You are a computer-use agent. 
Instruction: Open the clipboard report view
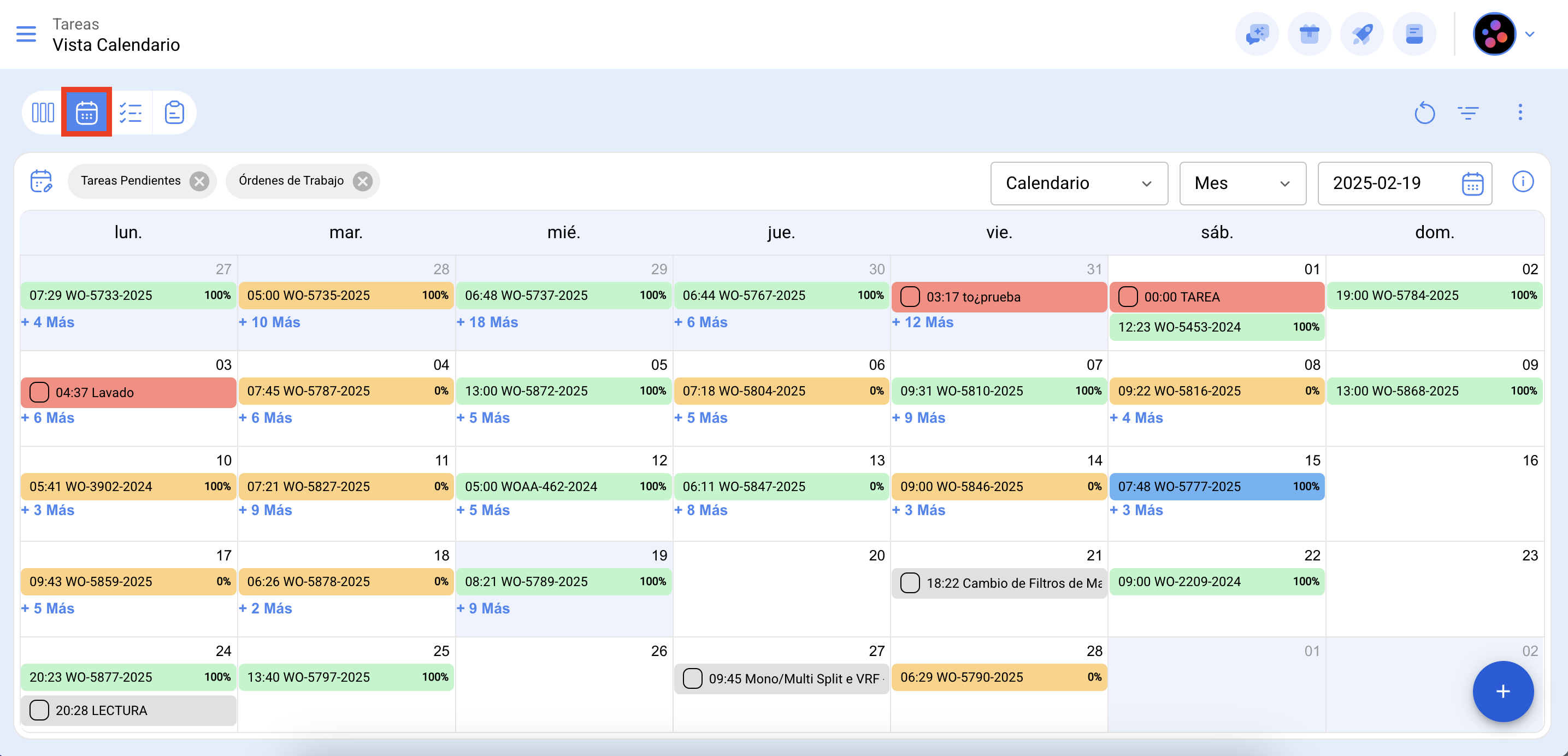175,113
